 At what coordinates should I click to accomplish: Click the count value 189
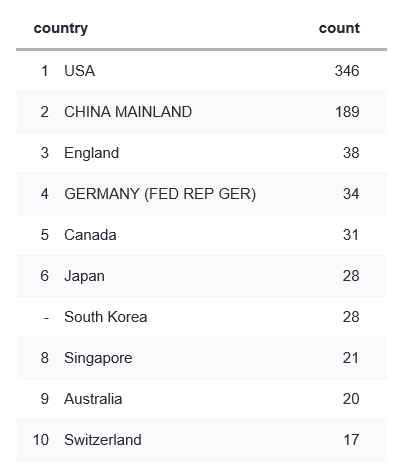347,112
